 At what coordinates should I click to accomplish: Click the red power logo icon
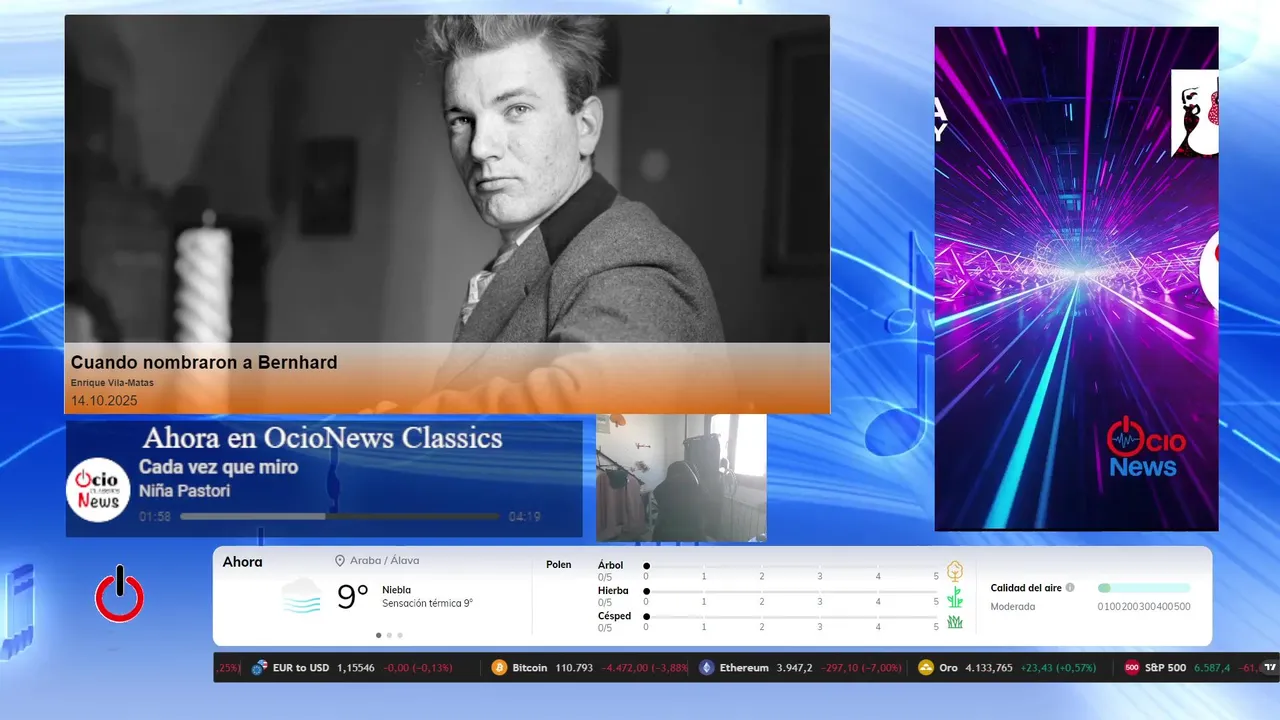click(x=120, y=594)
